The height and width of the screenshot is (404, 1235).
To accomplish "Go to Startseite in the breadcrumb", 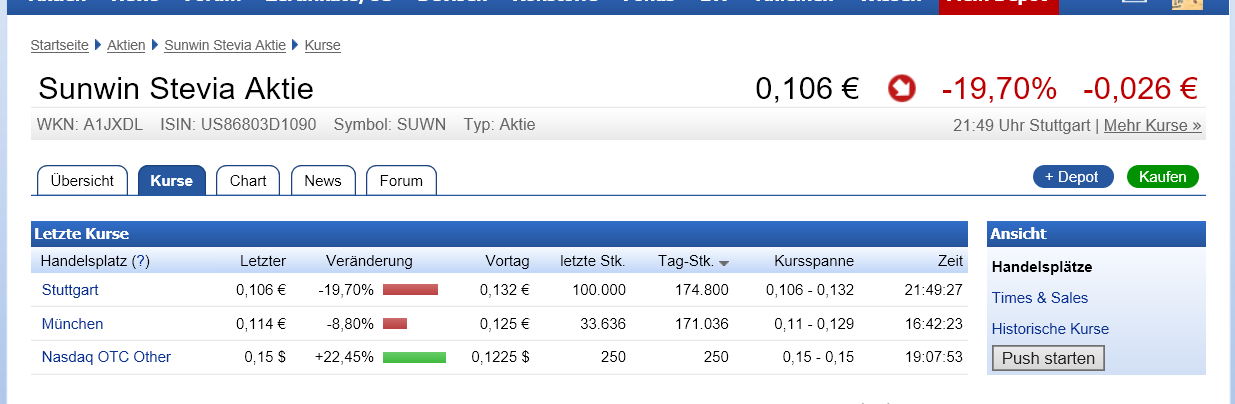I will pyautogui.click(x=60, y=45).
